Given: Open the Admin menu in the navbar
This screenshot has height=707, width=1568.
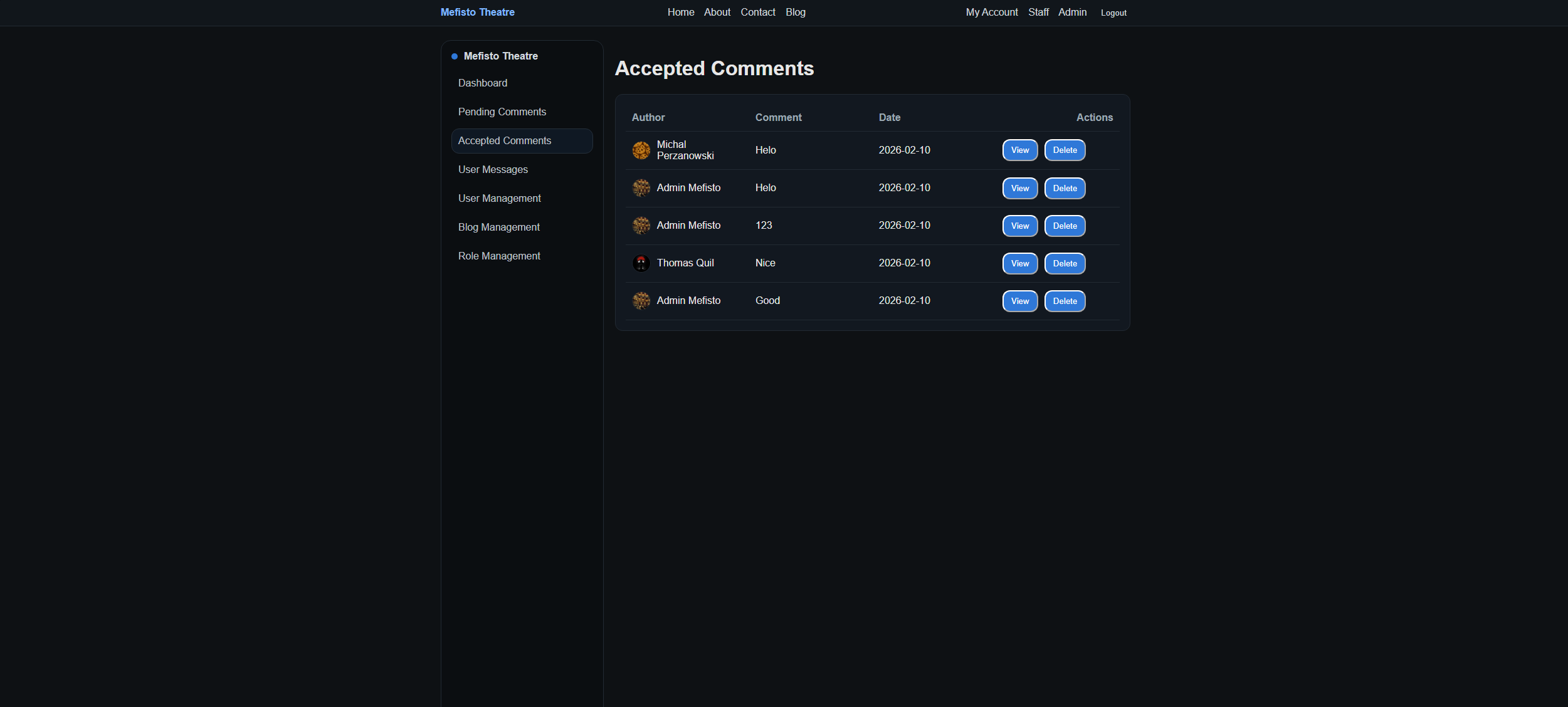Looking at the screenshot, I should pyautogui.click(x=1072, y=12).
